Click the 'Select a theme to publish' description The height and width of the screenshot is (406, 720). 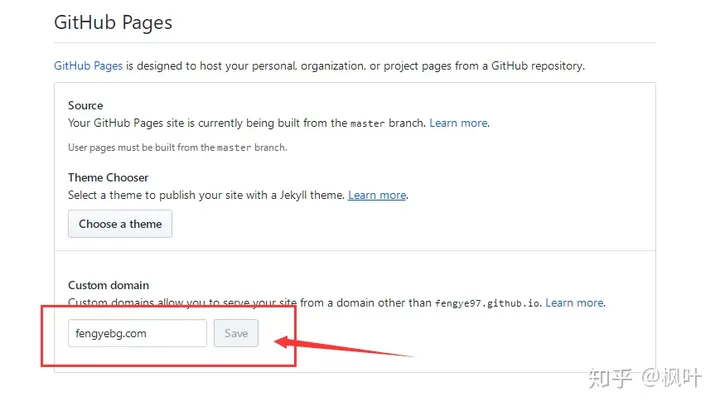coord(206,195)
